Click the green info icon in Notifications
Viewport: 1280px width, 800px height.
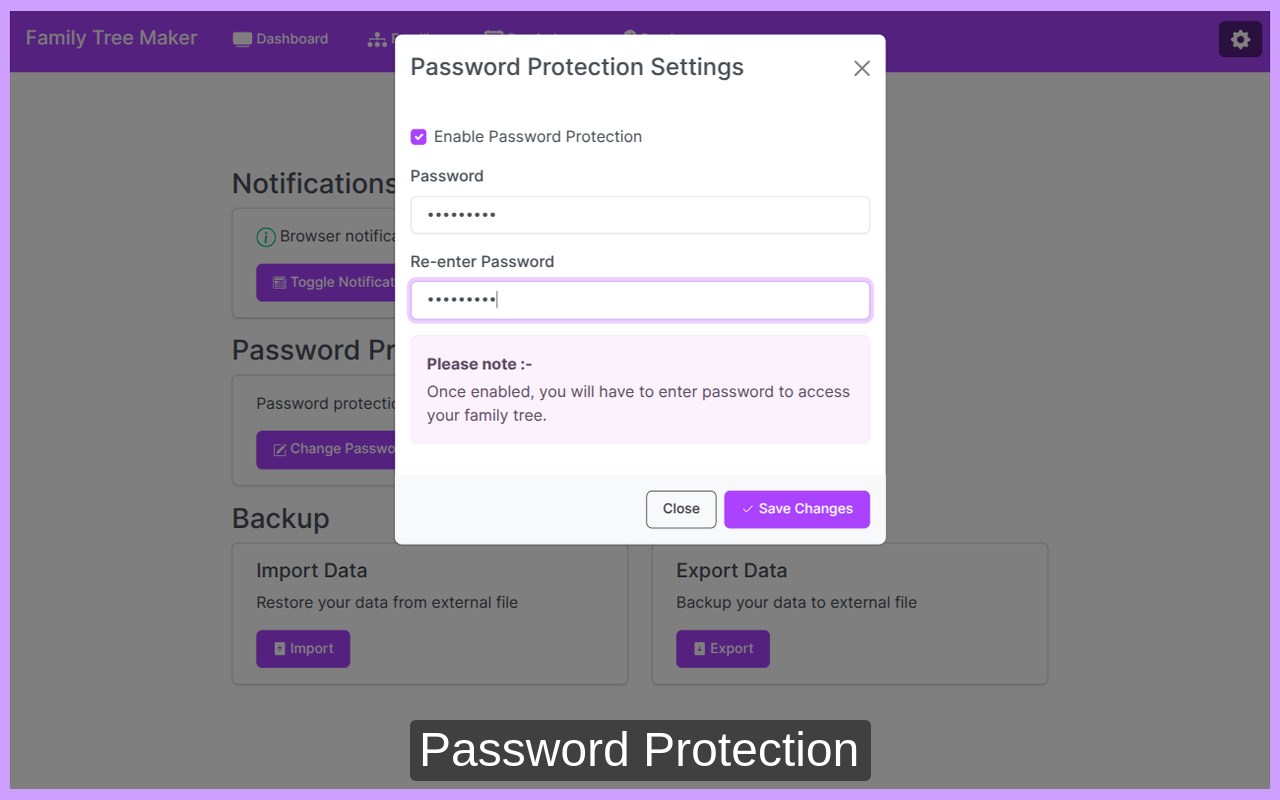[266, 237]
